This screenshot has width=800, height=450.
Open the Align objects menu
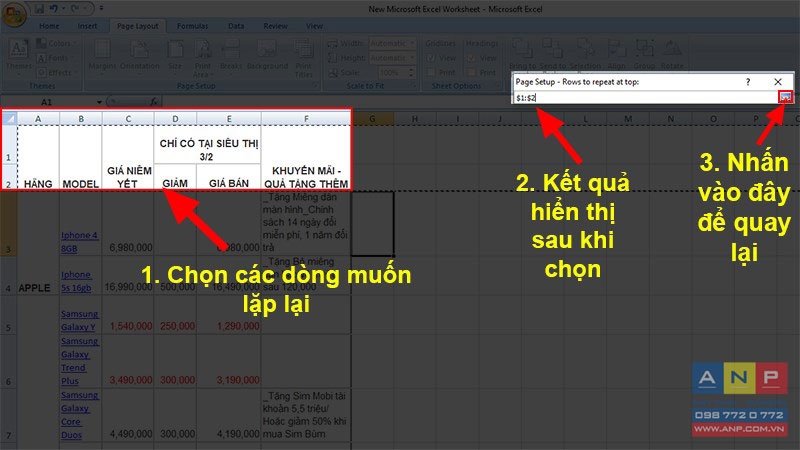[x=616, y=55]
